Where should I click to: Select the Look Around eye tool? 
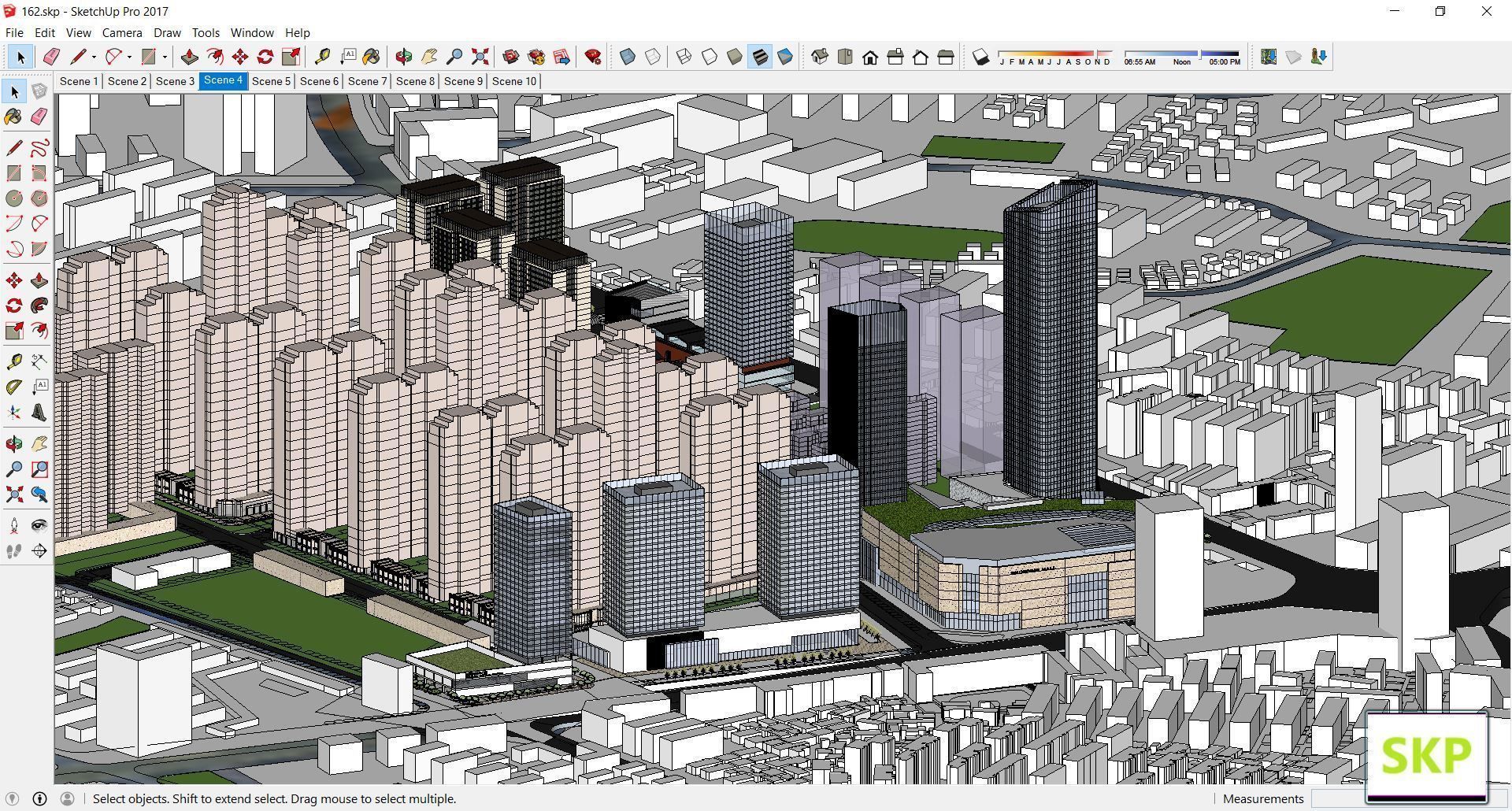[39, 526]
